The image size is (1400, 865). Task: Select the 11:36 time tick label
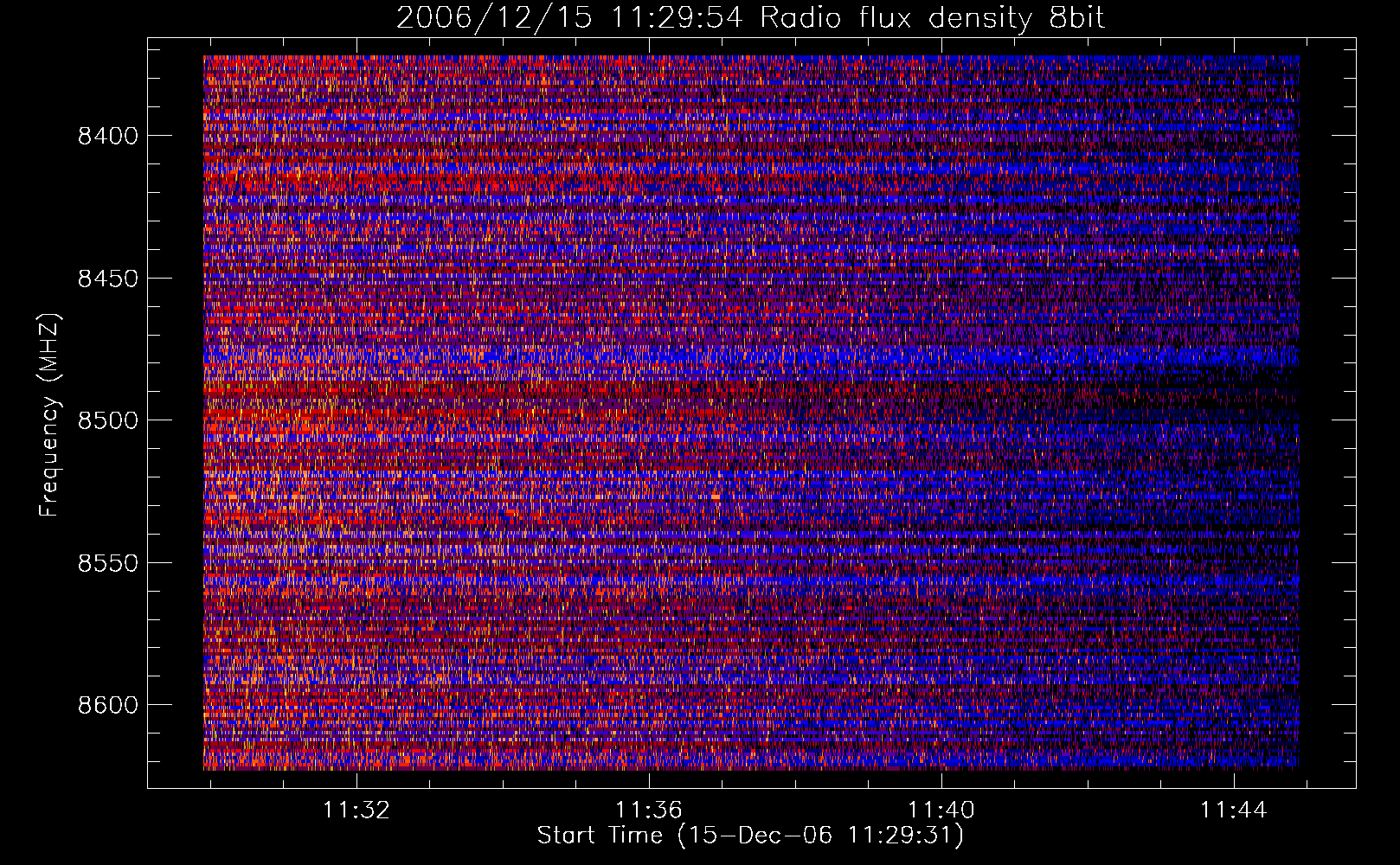pos(649,810)
